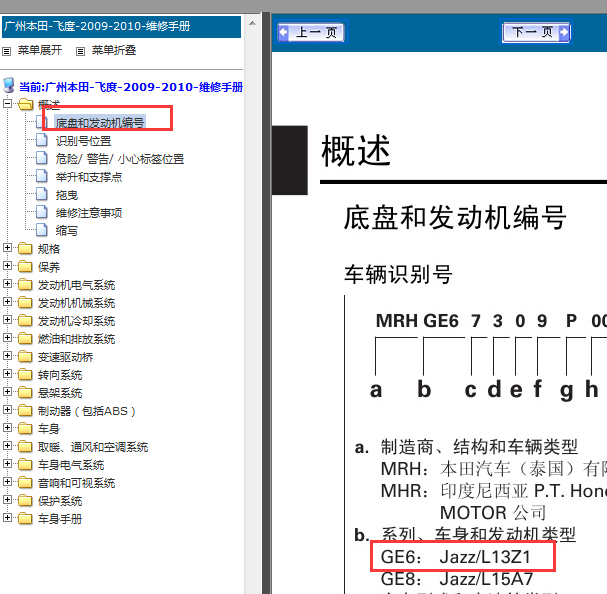The width and height of the screenshot is (607, 594).
Task: Expand the 转向系统 folder
Action: [x=7, y=374]
